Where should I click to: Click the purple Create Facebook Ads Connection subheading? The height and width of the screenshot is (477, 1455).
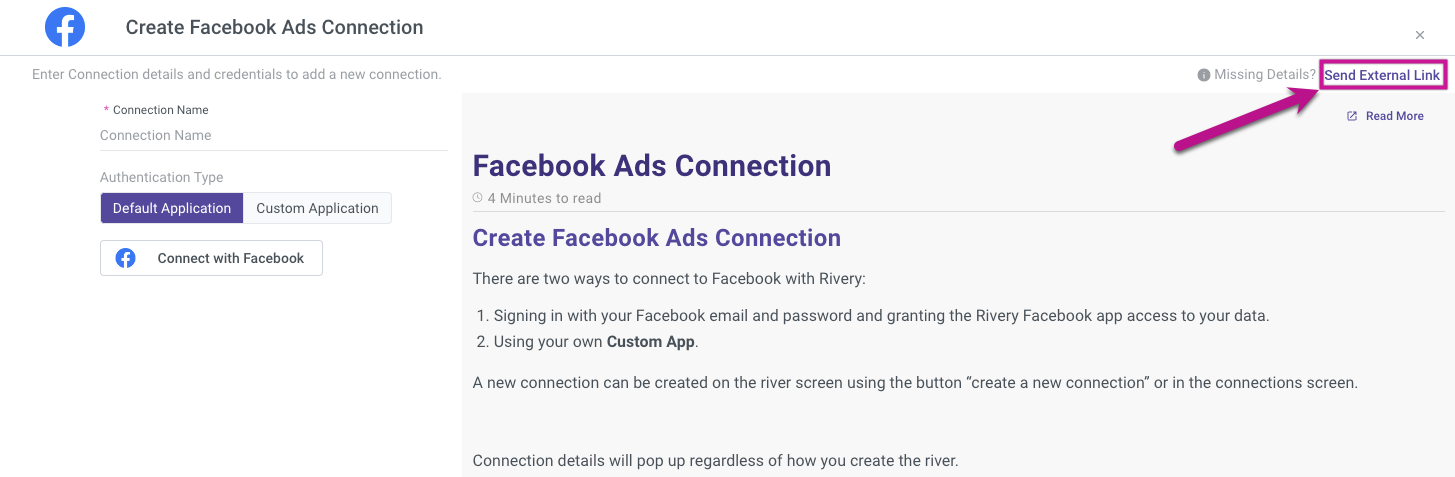tap(656, 238)
